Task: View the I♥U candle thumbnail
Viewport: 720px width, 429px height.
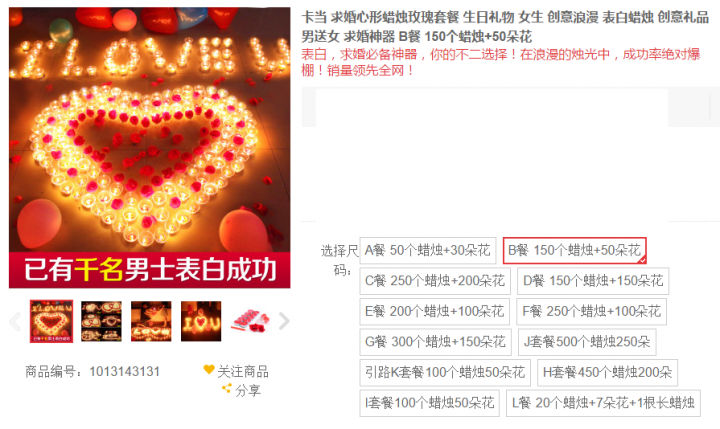Action: click(201, 321)
